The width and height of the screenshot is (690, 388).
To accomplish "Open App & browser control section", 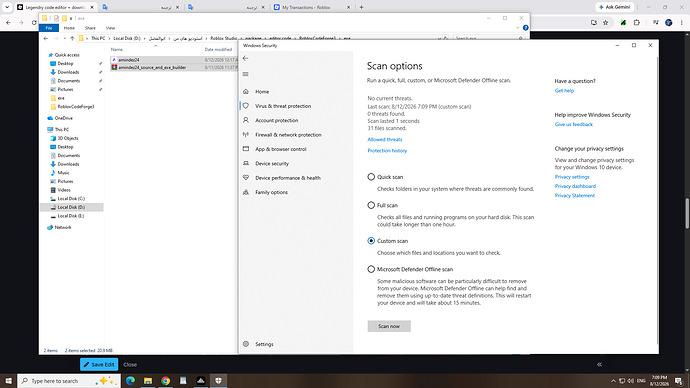I will (280, 149).
